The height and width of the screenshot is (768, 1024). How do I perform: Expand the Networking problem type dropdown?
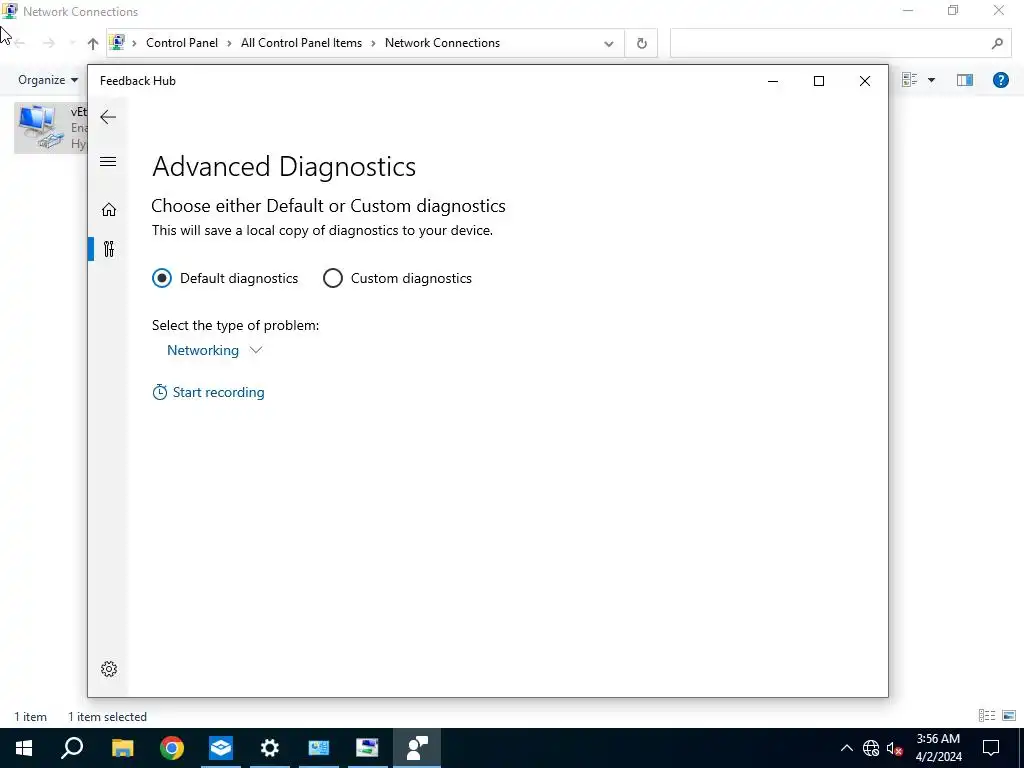coord(214,350)
